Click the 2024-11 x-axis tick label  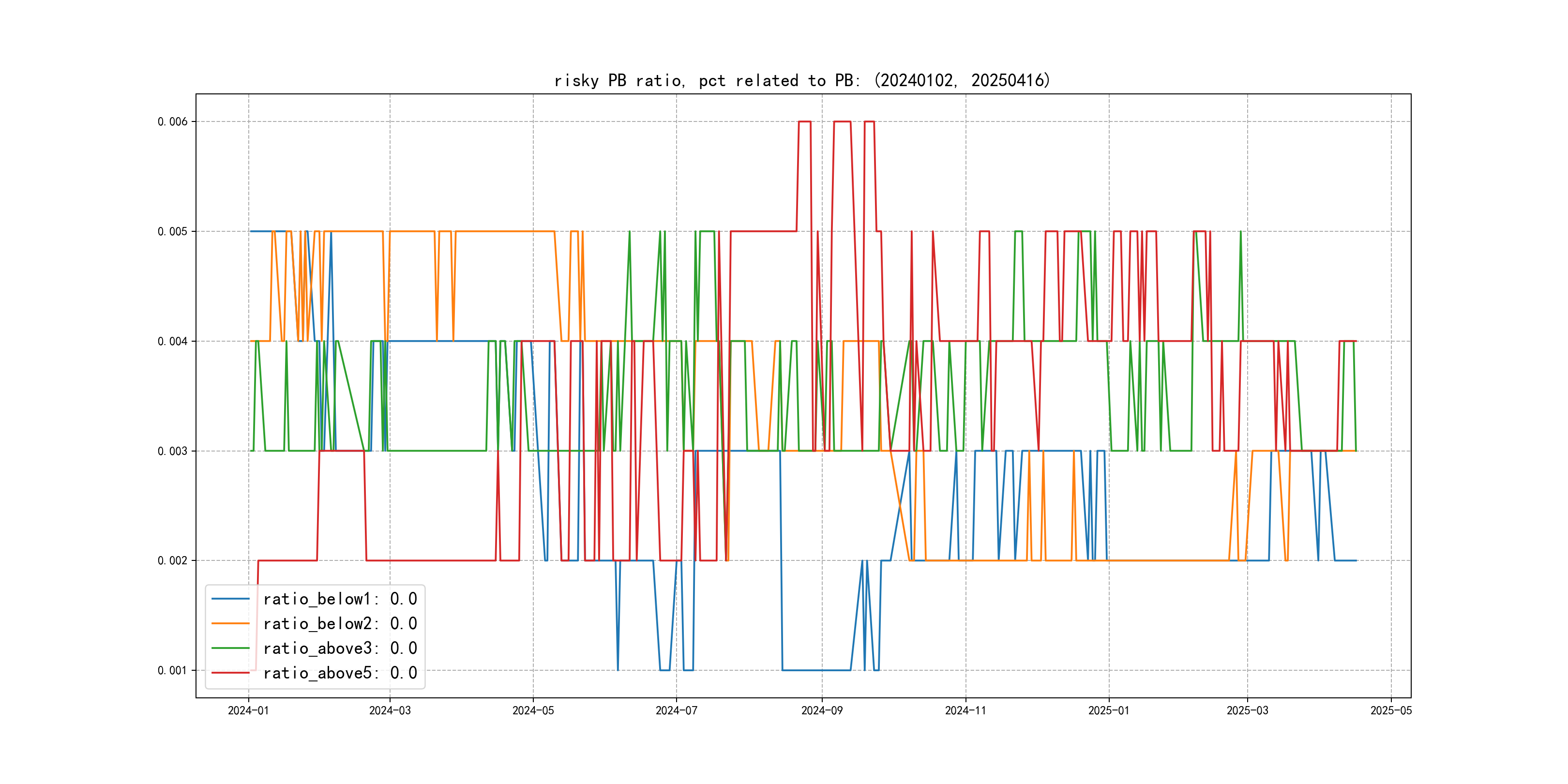[965, 710]
